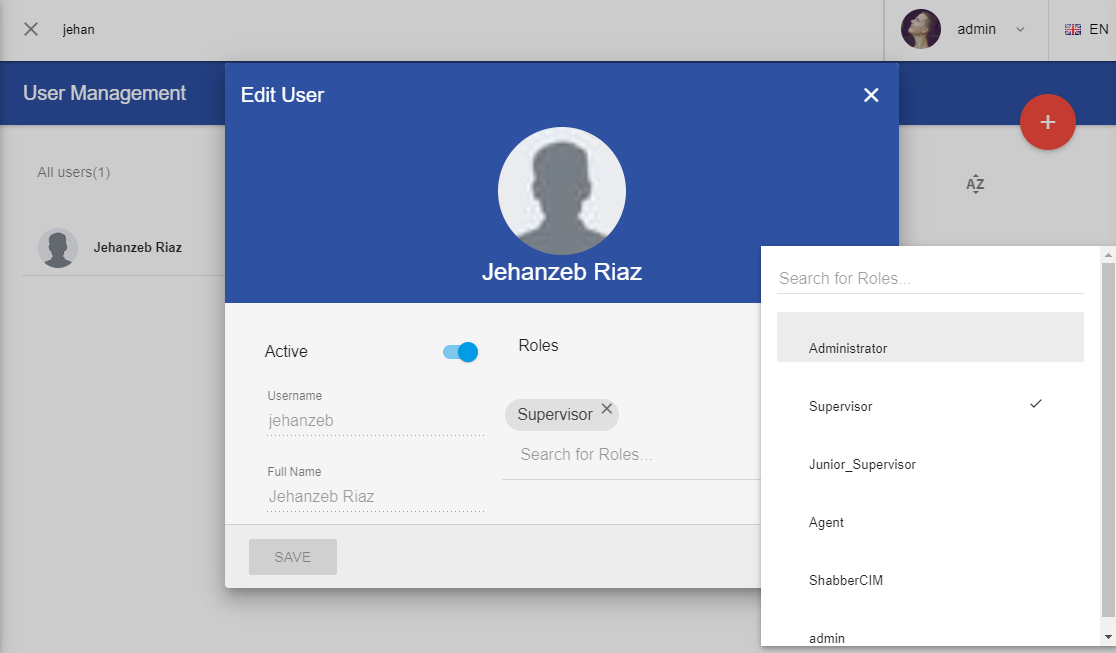Pick the ShabberCIM role option
The height and width of the screenshot is (653, 1116).
(930, 580)
